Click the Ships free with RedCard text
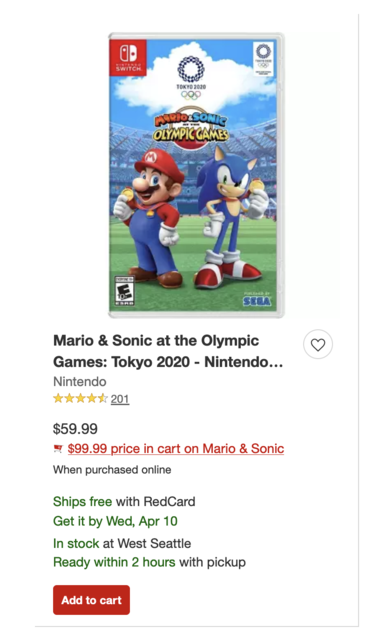This screenshot has width=380, height=640. [x=124, y=501]
